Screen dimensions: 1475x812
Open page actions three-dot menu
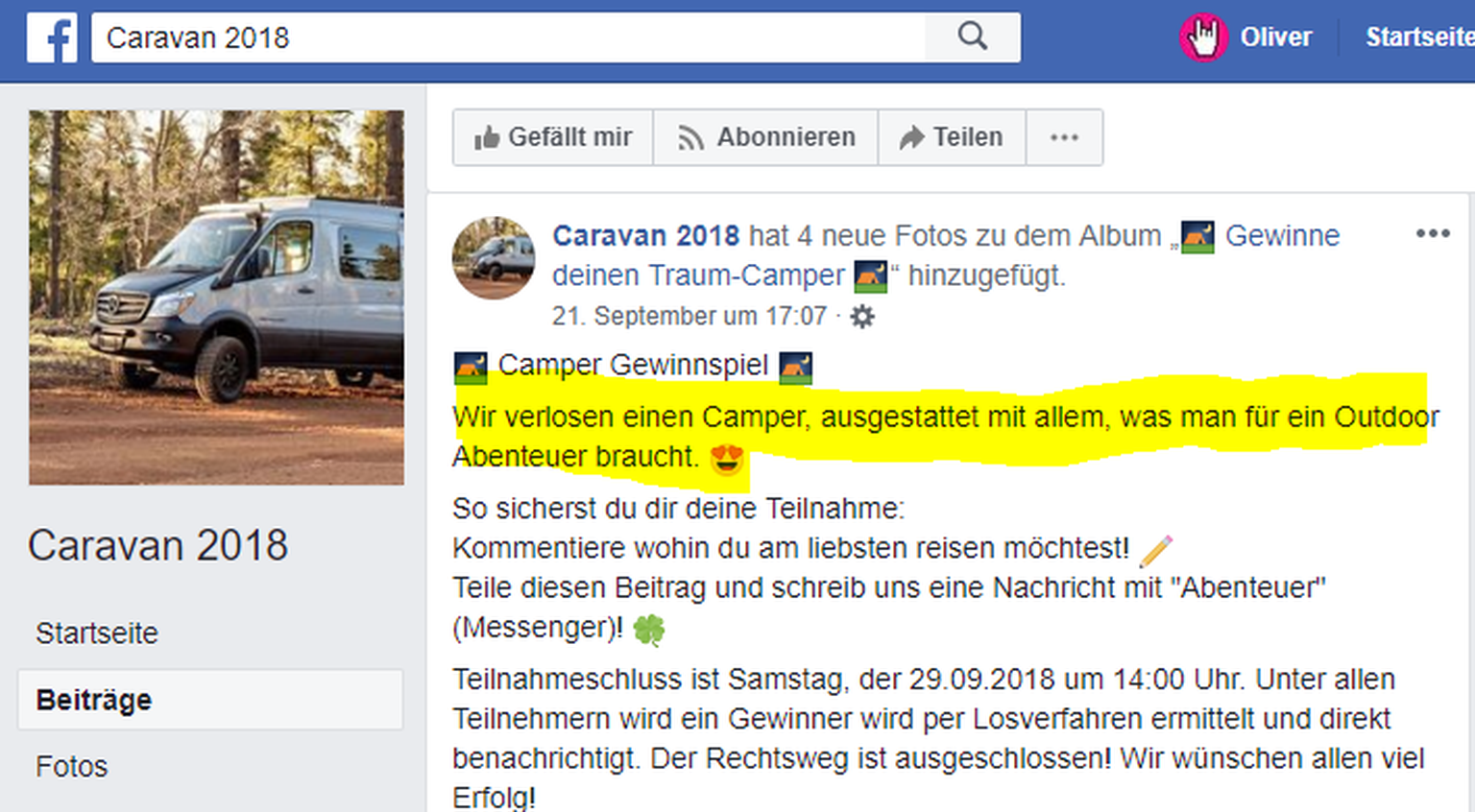pos(1064,137)
